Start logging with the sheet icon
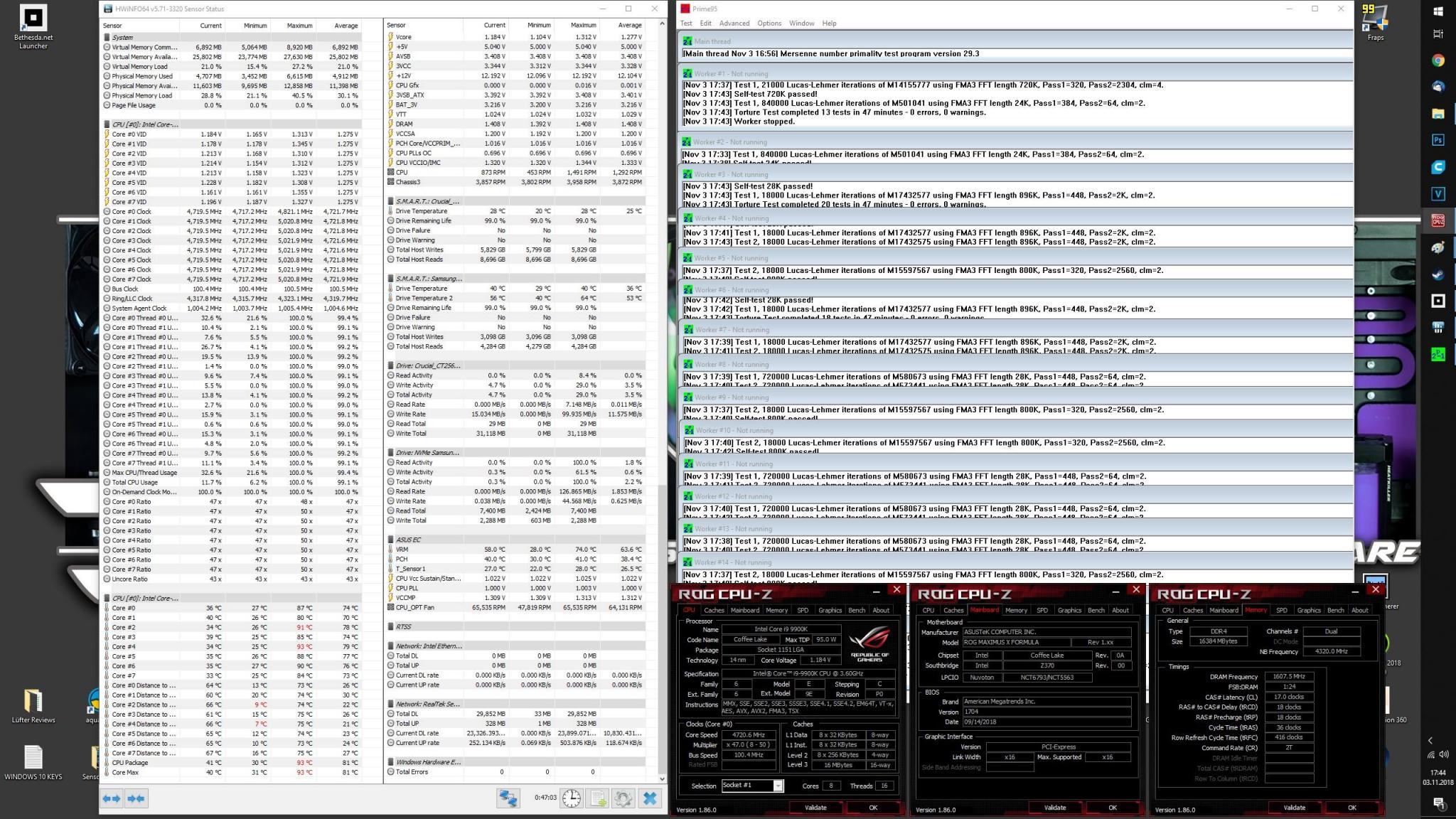 (598, 798)
